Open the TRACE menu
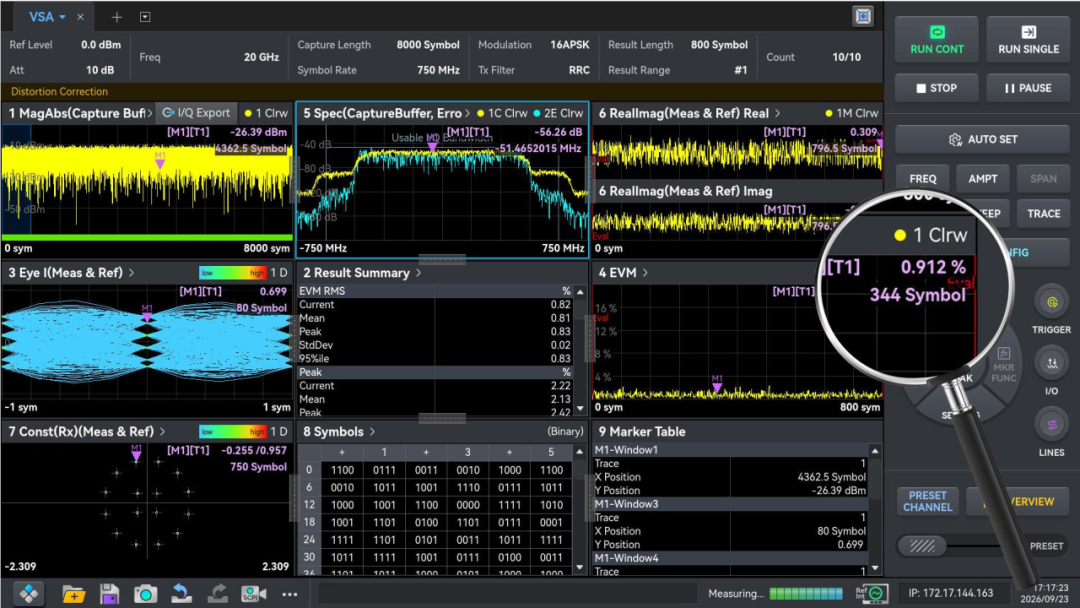Screen dimensions: 1080x608 1043,213
